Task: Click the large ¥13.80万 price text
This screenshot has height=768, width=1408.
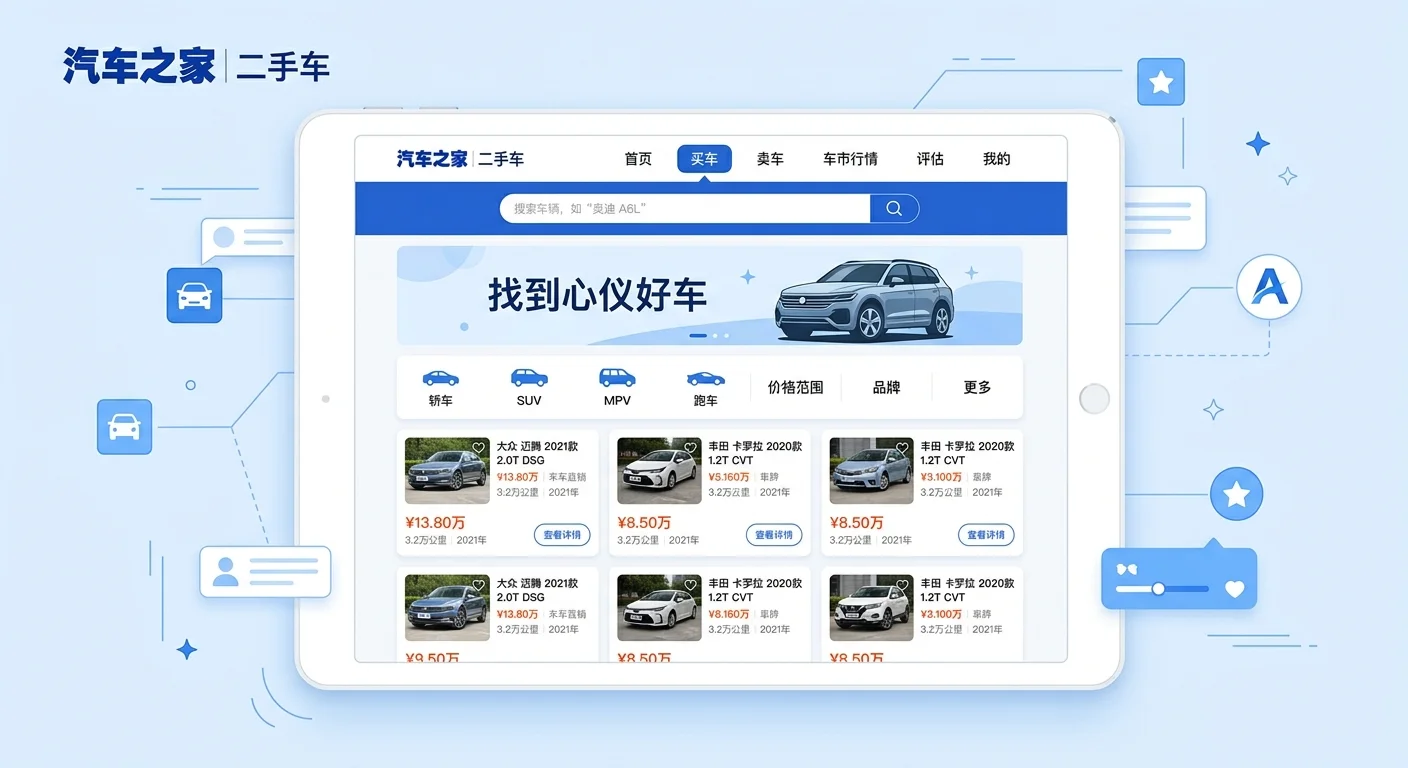Action: (x=435, y=522)
